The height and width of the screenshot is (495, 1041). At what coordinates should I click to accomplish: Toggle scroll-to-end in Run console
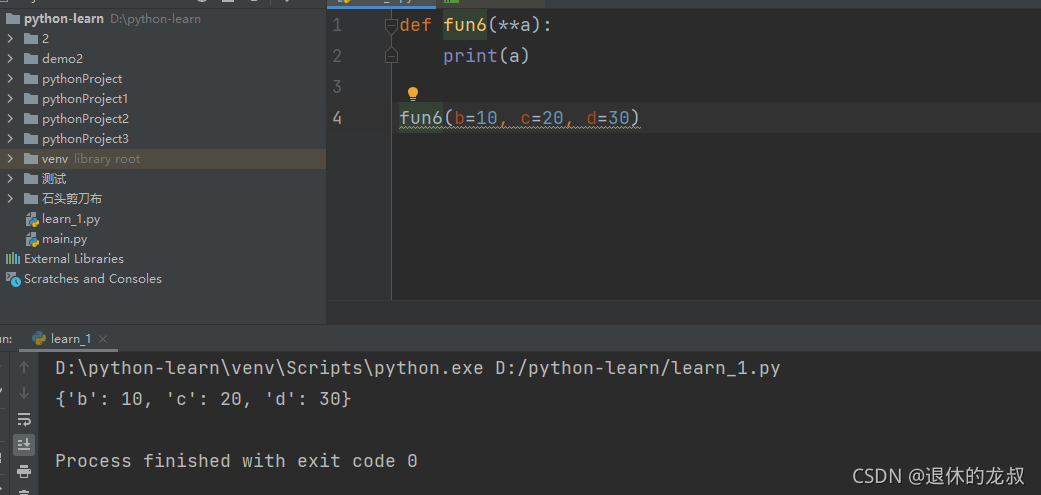pos(24,445)
